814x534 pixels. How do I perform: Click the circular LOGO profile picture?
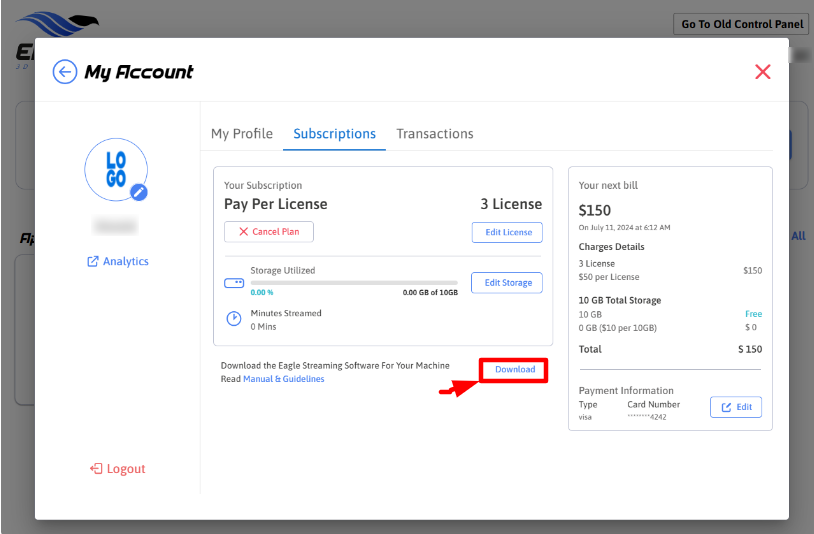[x=115, y=169]
